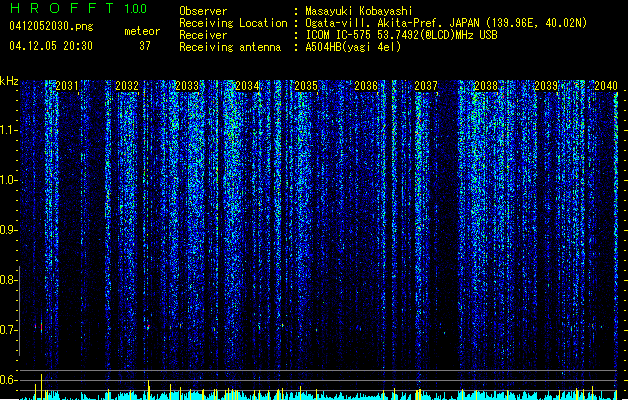
Task: Click the 0.7 frequency axis label
Action: [x=7, y=330]
